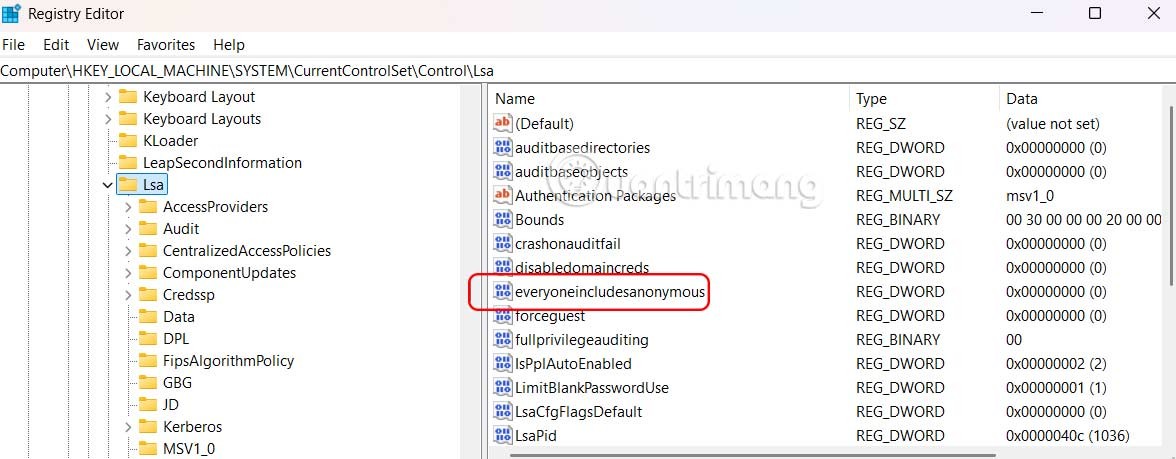1176x459 pixels.
Task: Select the MSV1_0 folder icon
Action: (148, 448)
